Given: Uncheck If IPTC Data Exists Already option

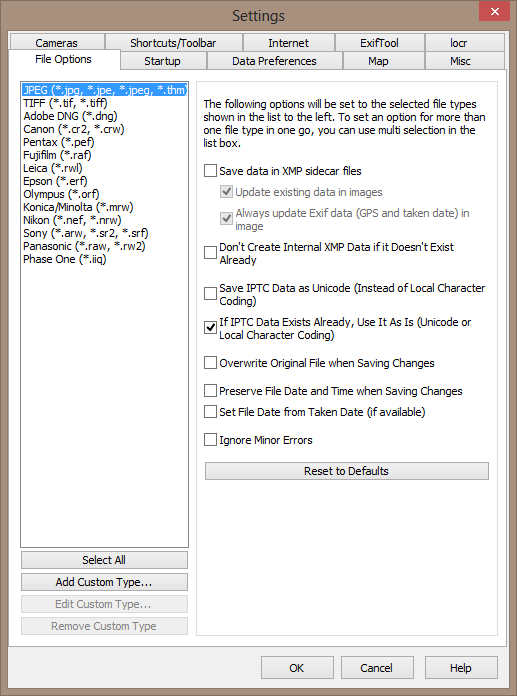Looking at the screenshot, I should click(x=210, y=328).
